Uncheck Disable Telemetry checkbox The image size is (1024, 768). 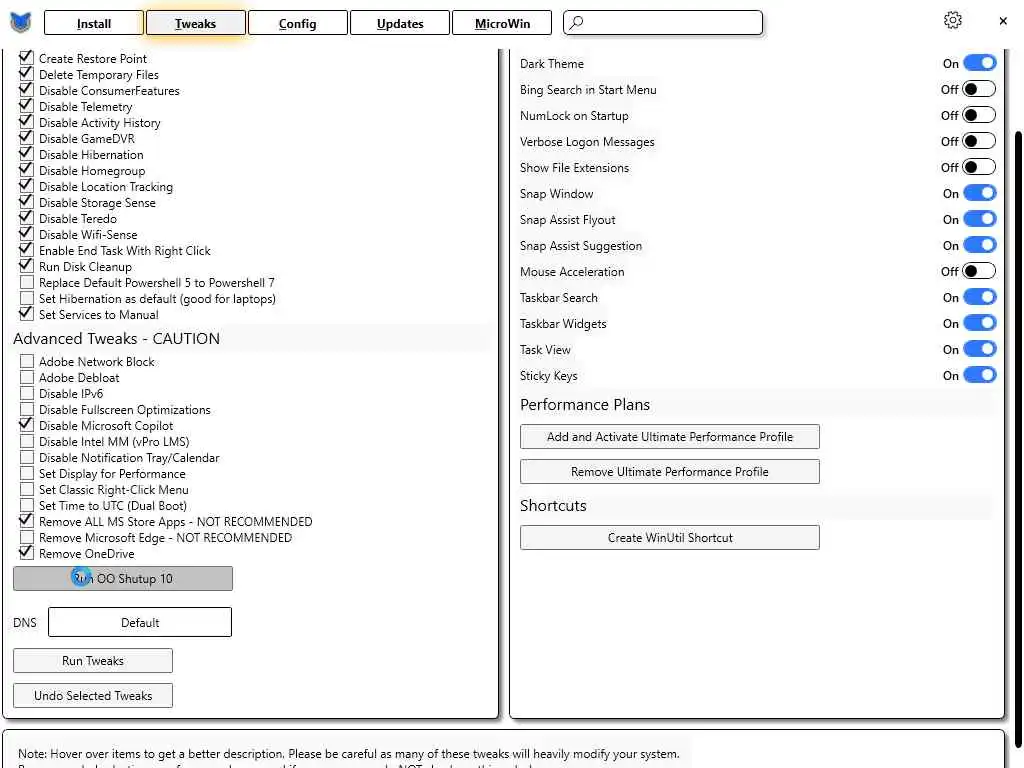tap(26, 106)
